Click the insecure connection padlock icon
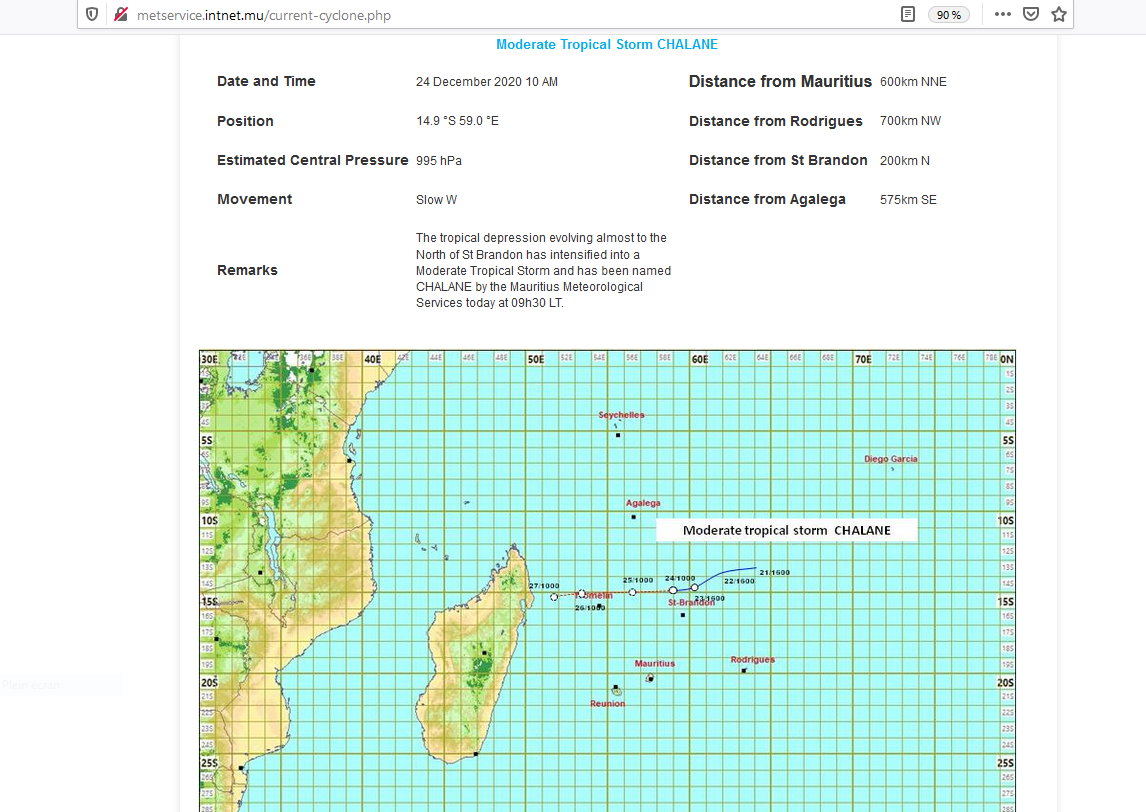Image resolution: width=1146 pixels, height=812 pixels. (x=119, y=14)
